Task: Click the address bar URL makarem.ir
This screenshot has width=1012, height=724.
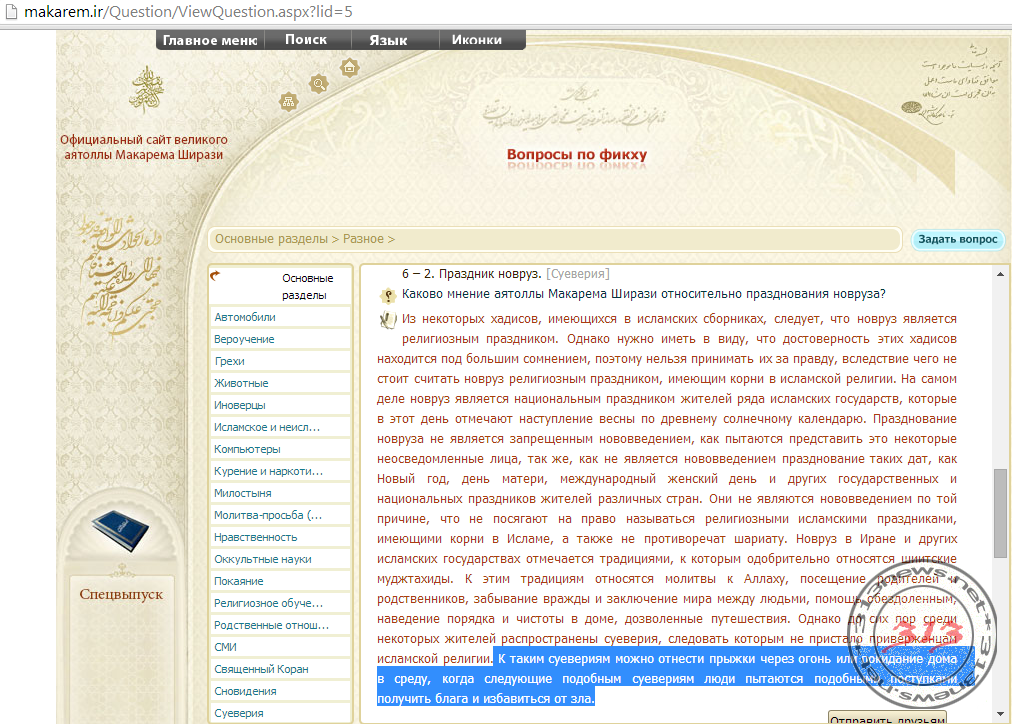Action: pyautogui.click(x=188, y=12)
